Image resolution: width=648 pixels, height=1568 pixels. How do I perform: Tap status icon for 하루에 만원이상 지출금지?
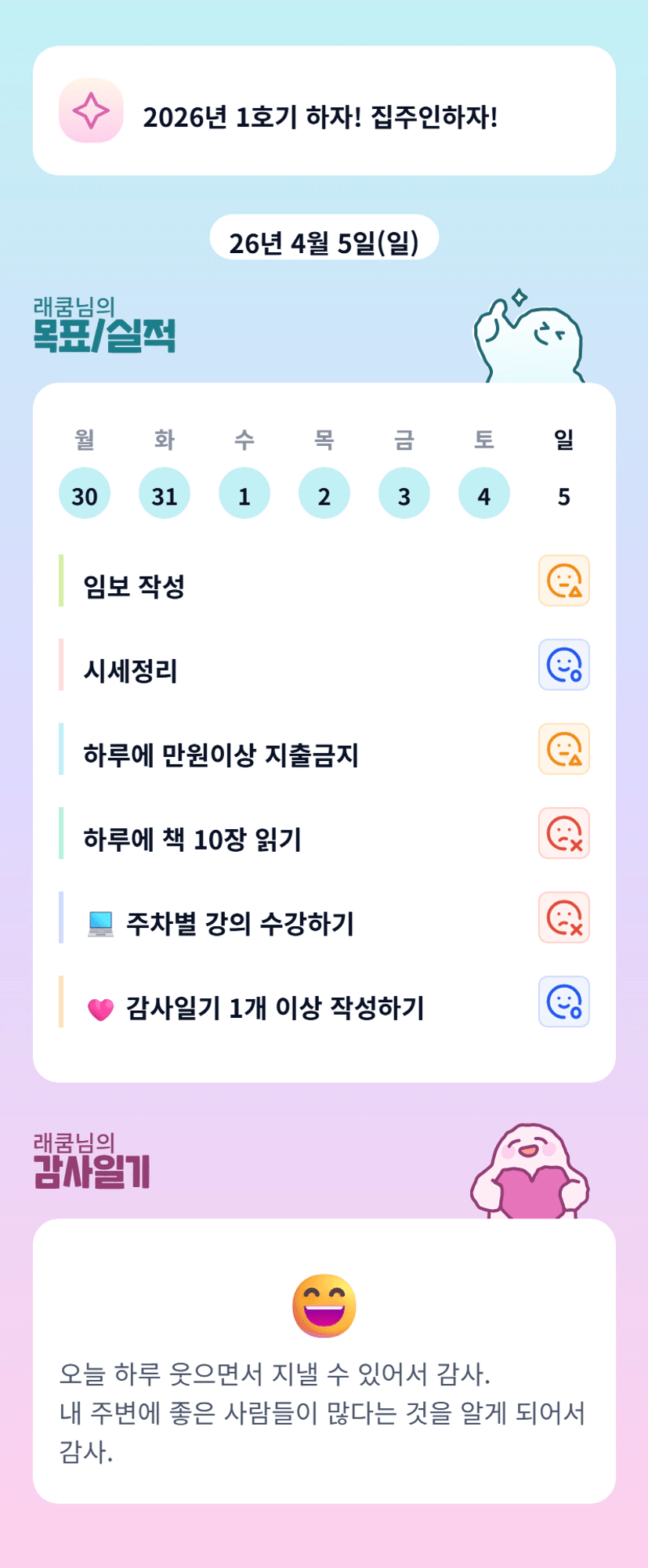[563, 749]
